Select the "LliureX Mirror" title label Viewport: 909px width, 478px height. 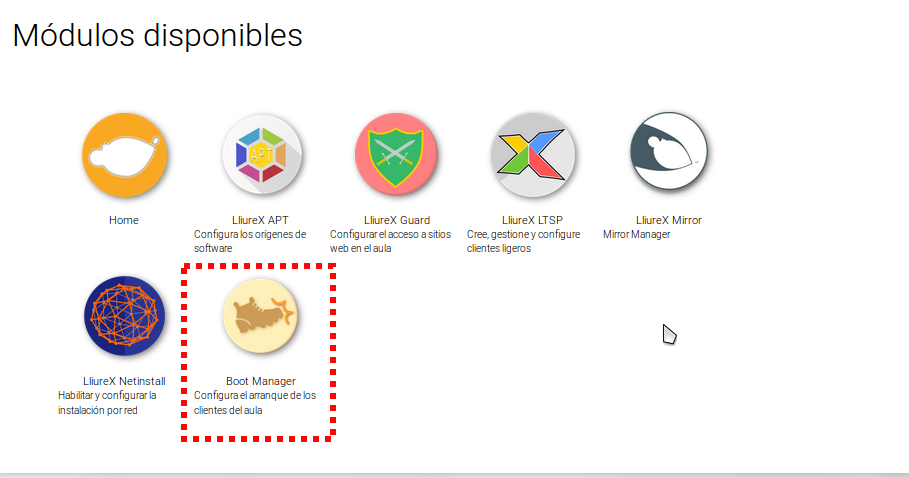coord(668,220)
